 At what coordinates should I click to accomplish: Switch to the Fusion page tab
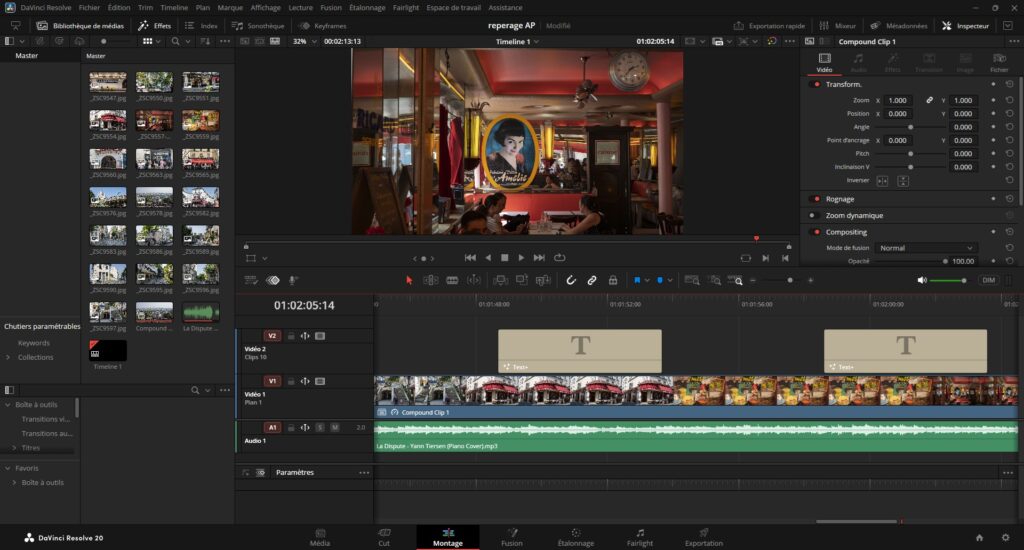tap(511, 537)
